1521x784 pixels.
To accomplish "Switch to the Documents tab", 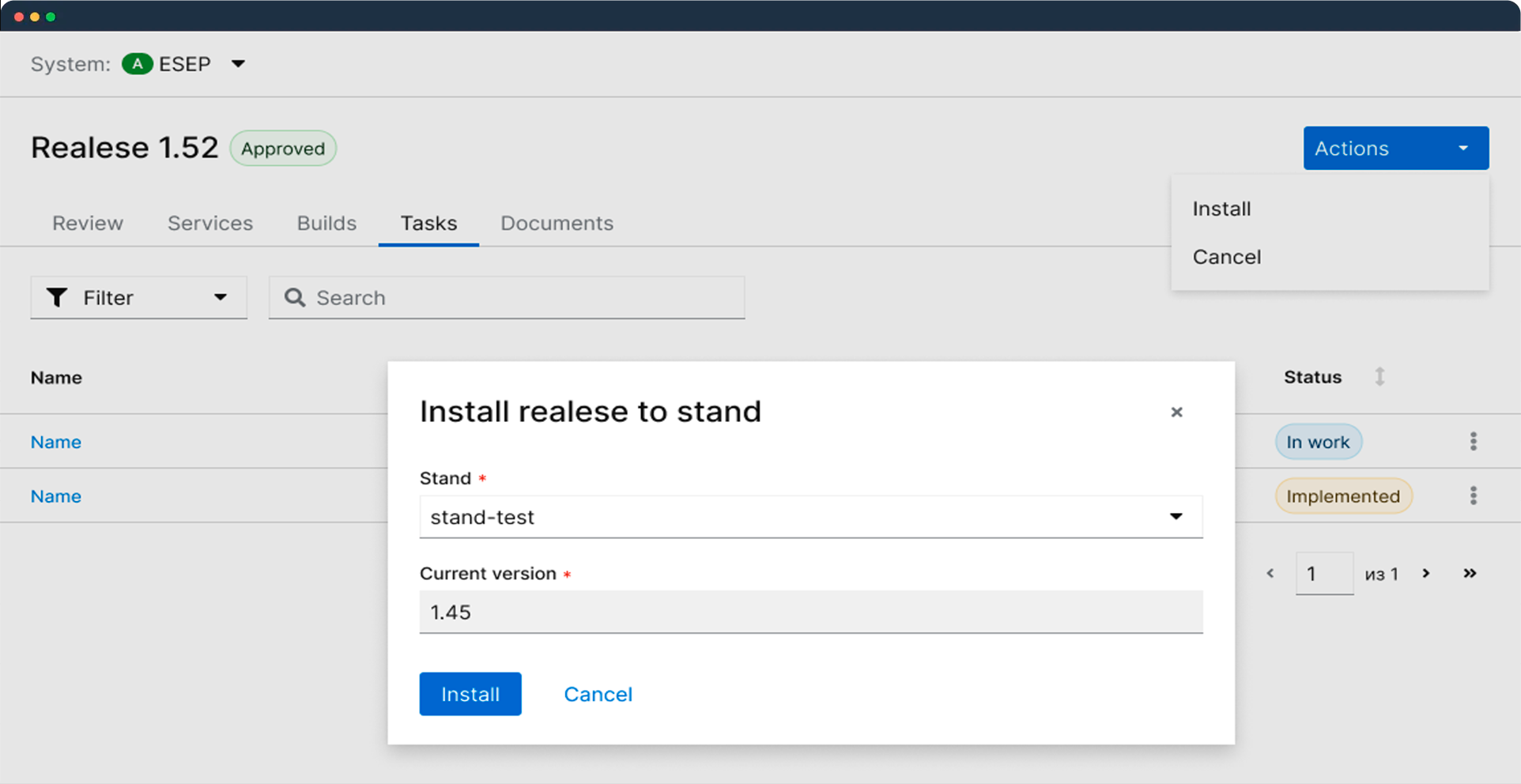I will [x=557, y=223].
